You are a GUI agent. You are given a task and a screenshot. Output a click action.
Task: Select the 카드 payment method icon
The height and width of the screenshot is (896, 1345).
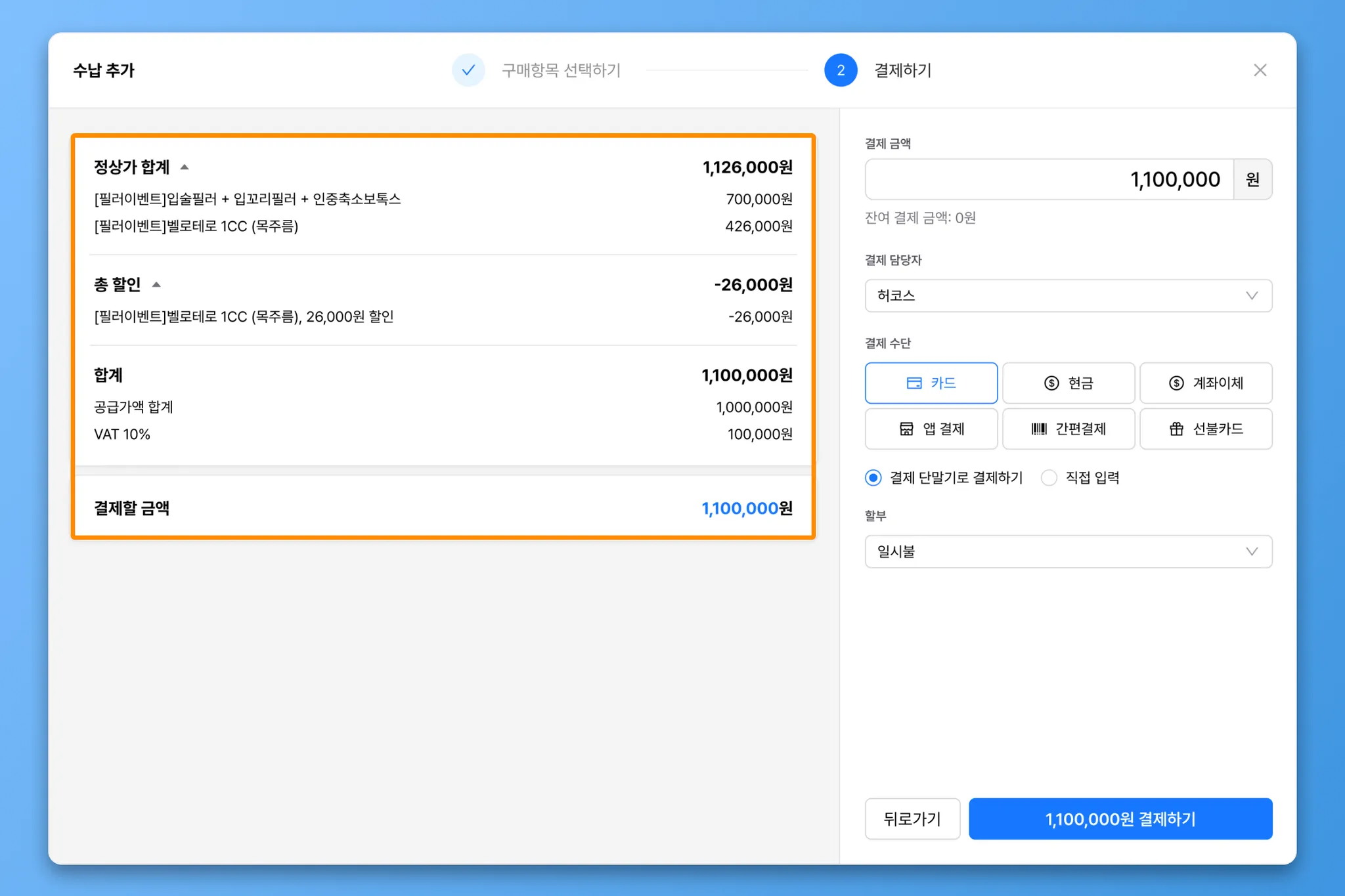pyautogui.click(x=914, y=383)
